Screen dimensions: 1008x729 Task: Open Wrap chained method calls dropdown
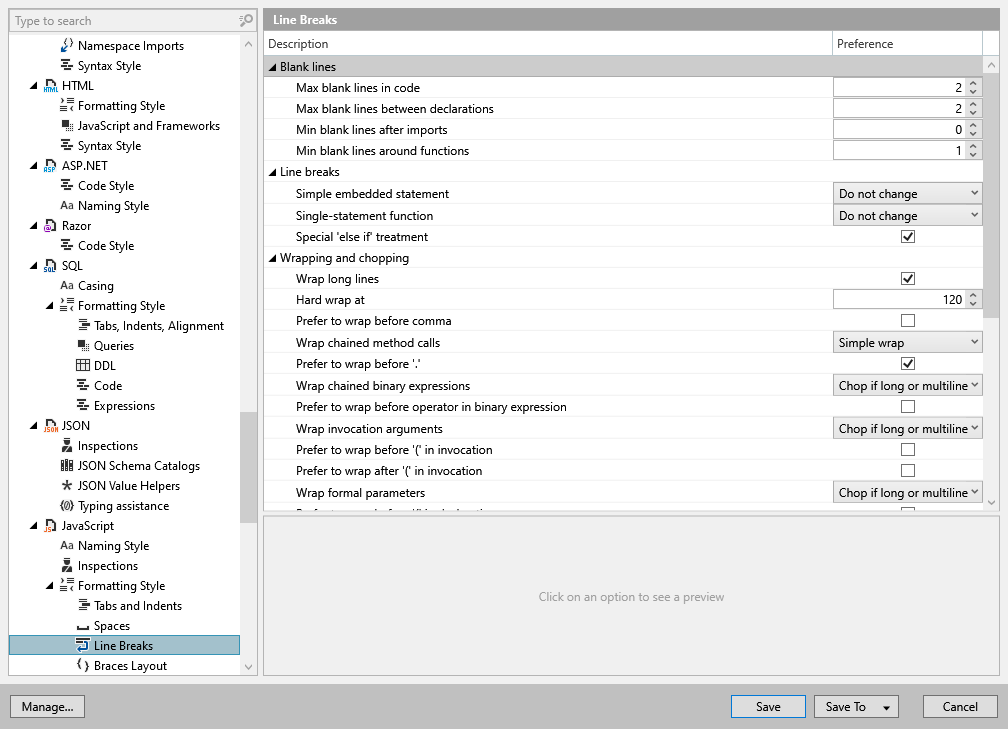[907, 343]
